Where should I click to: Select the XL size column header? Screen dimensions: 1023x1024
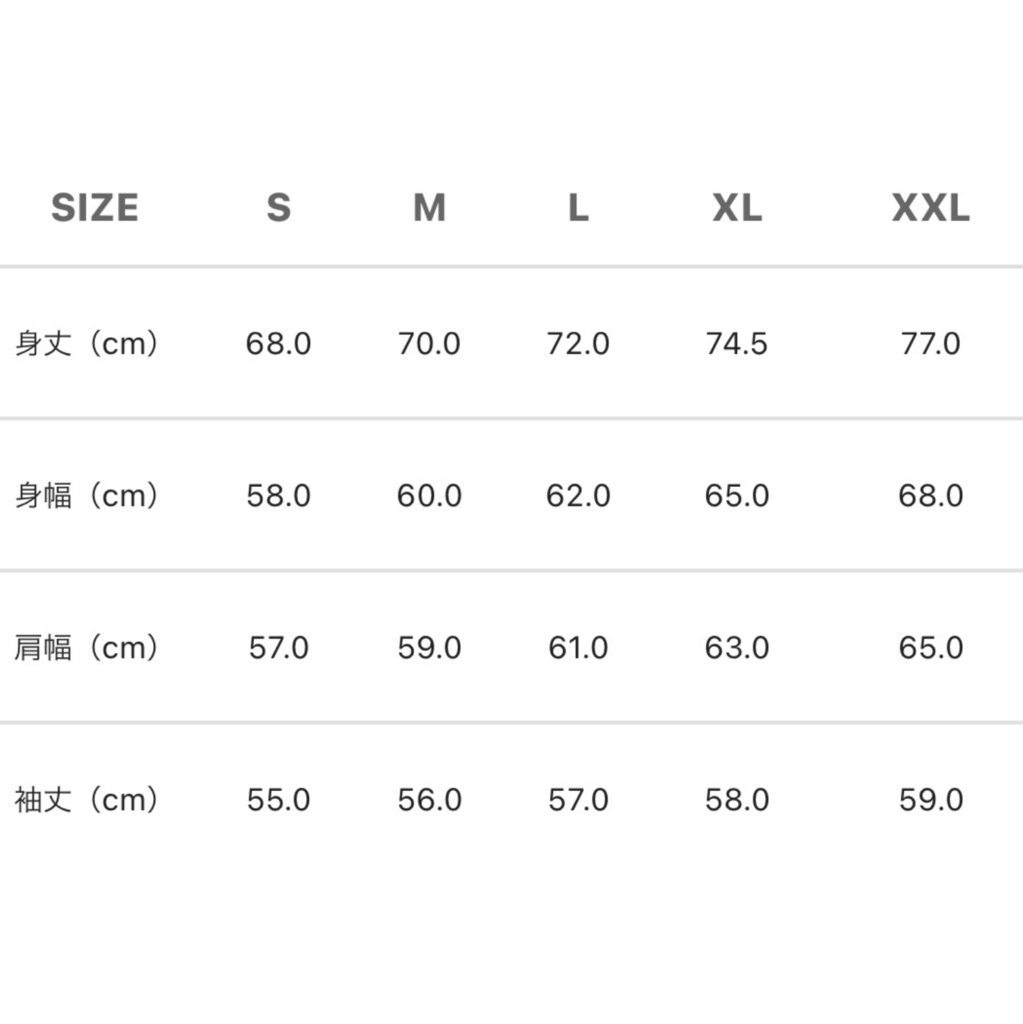click(737, 208)
